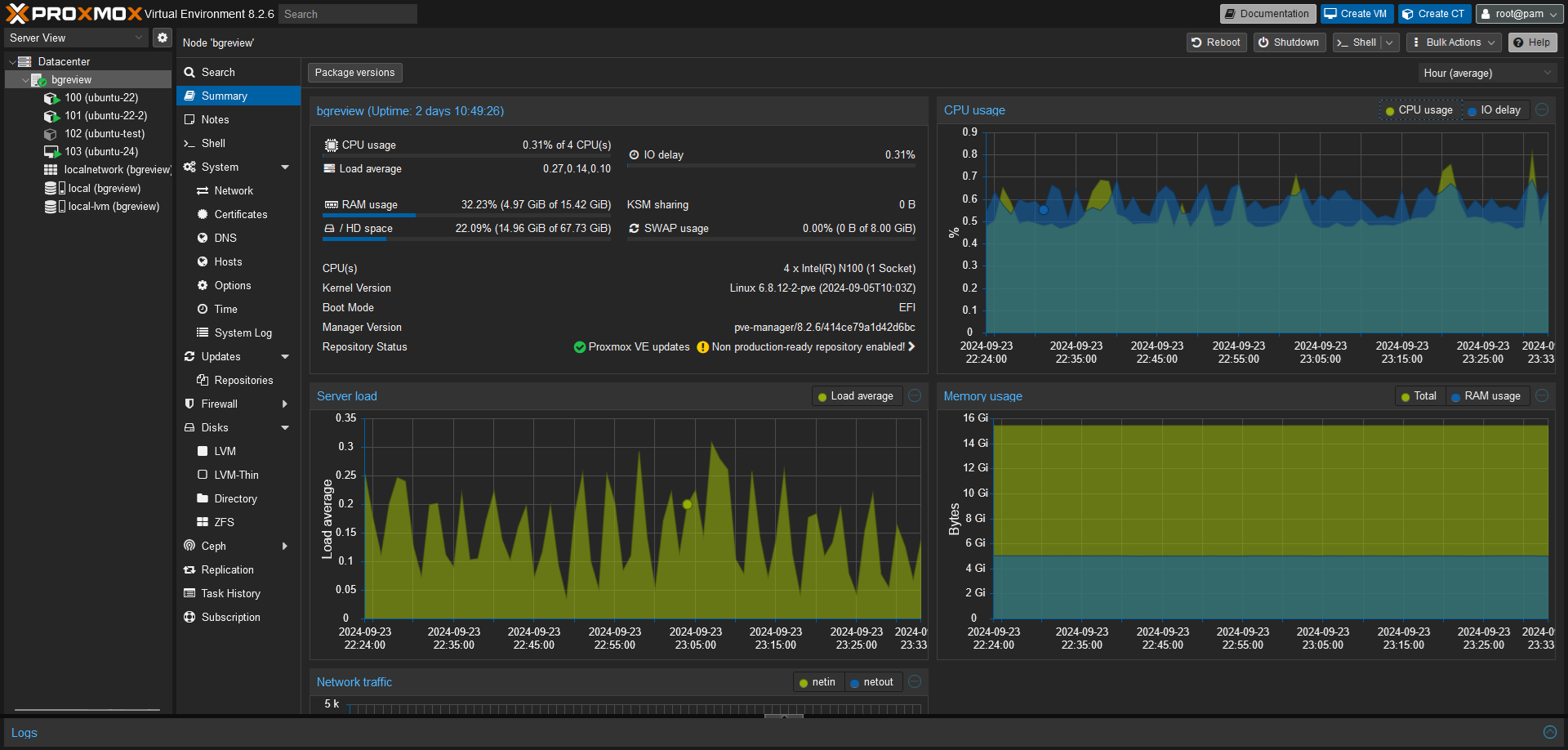Open the Shell button
This screenshot has height=750, width=1568.
1356,42
